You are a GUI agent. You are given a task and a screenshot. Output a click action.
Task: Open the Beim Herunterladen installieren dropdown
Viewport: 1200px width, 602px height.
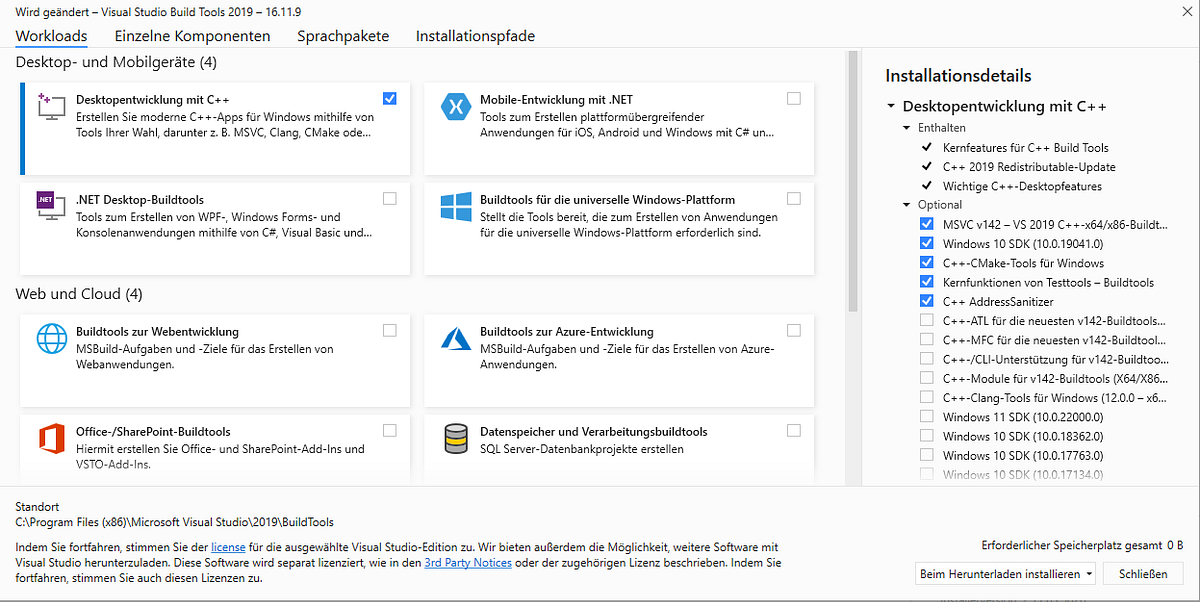pyautogui.click(x=1005, y=574)
